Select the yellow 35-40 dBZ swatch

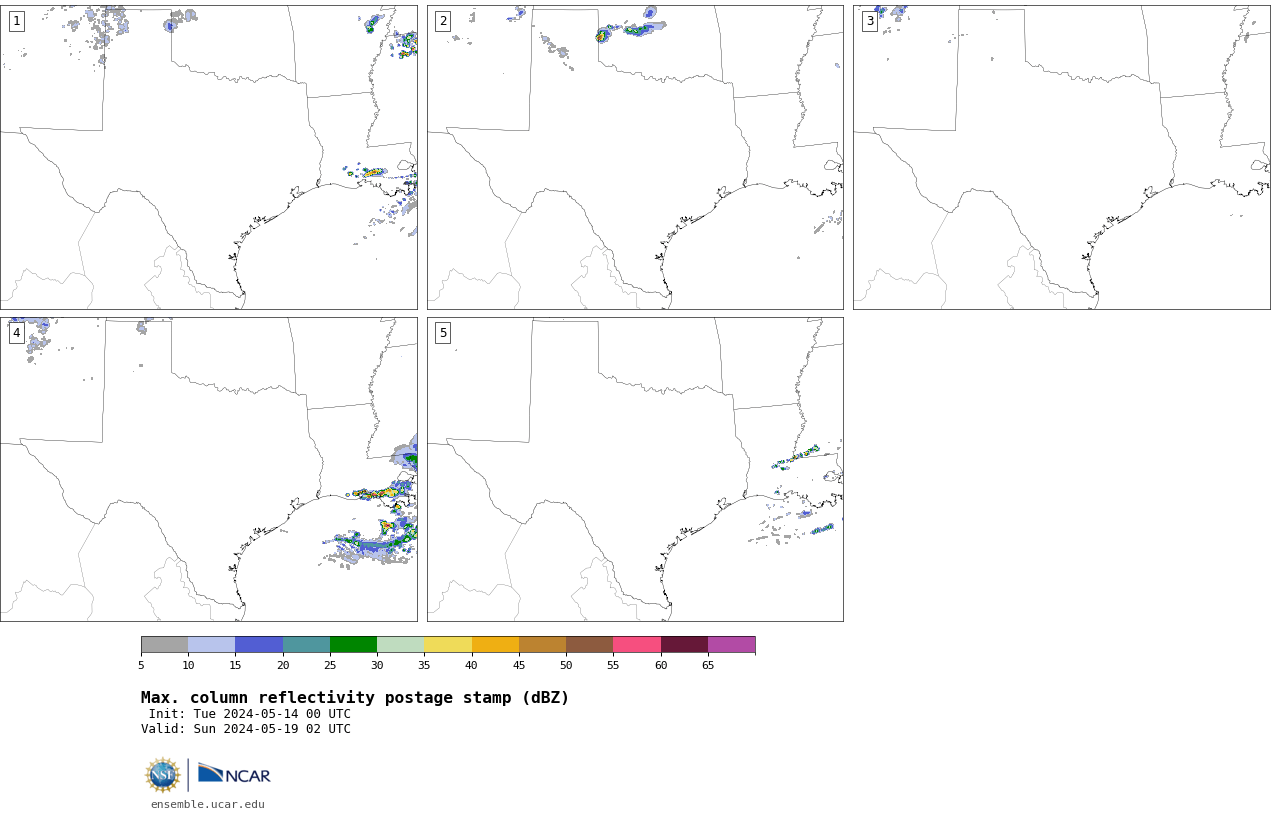[x=448, y=644]
